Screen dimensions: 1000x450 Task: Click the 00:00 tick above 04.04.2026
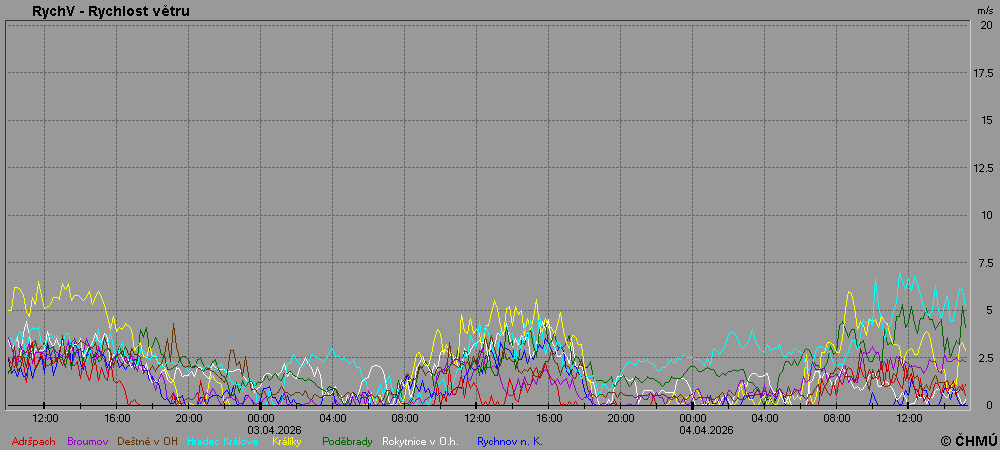(693, 417)
